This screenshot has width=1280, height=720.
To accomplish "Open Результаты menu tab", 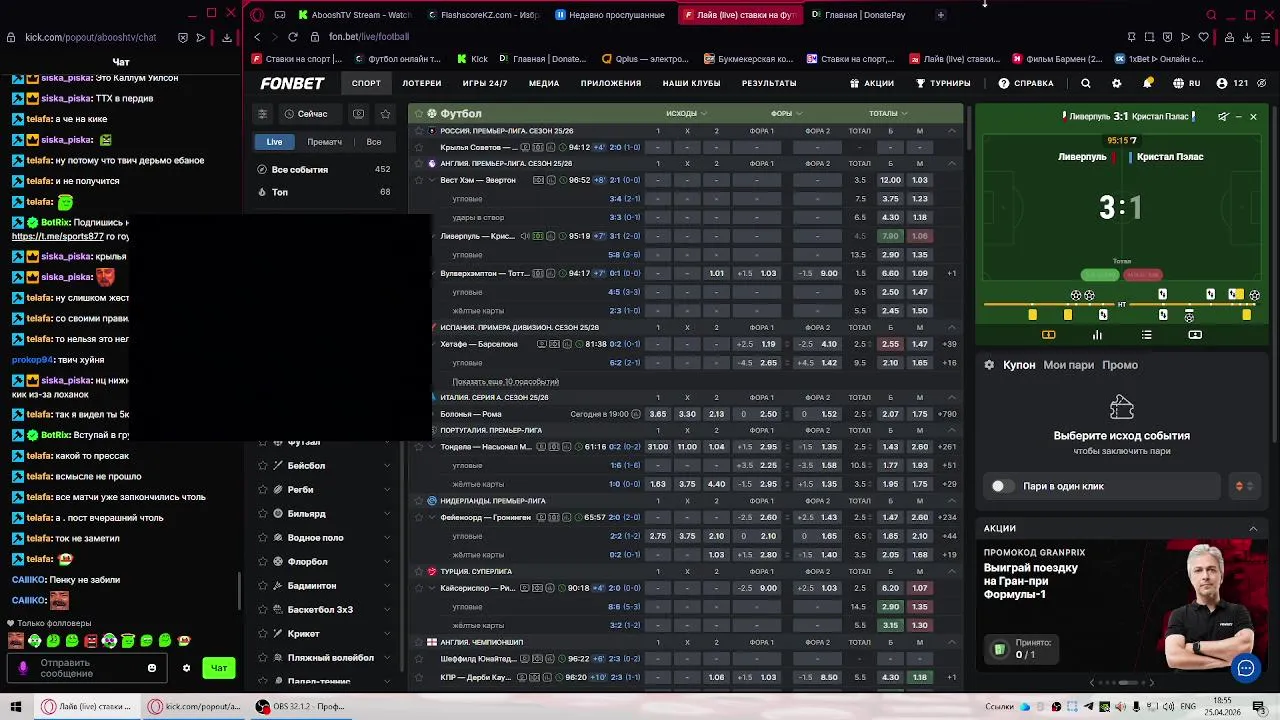I will 769,84.
